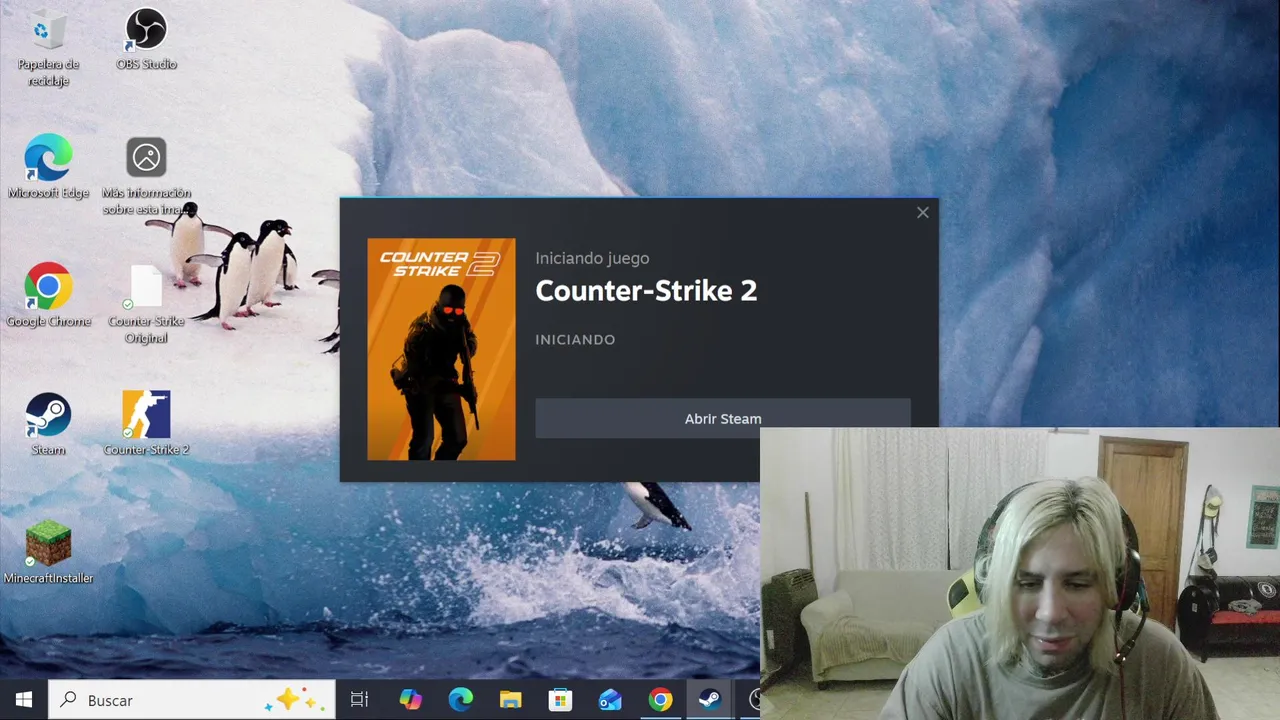
Task: Open the OBS Studio desktop shortcut
Action: [146, 40]
